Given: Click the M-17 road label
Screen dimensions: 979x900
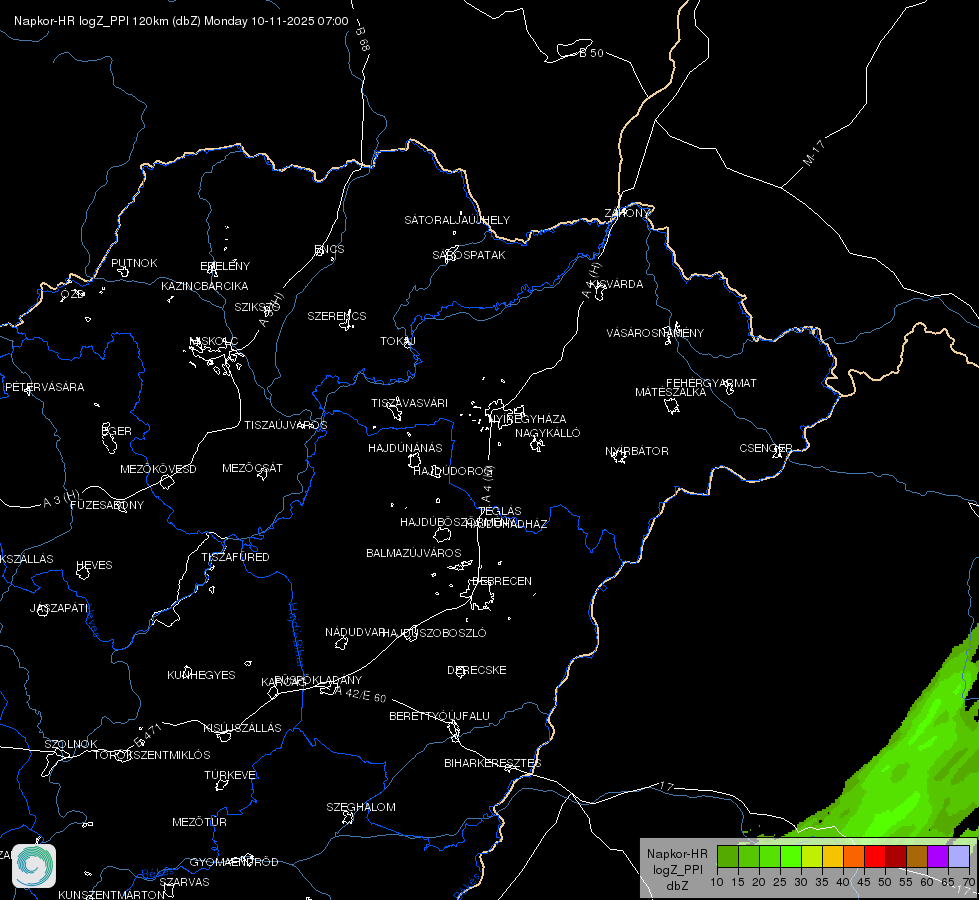Looking at the screenshot, I should (814, 153).
